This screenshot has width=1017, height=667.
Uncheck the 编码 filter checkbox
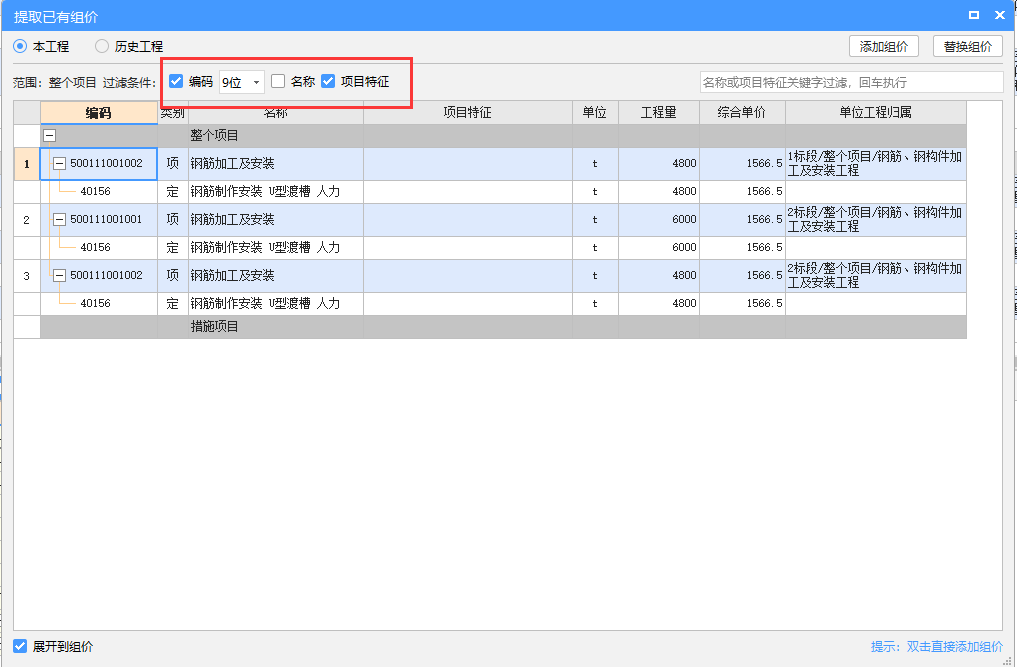[177, 81]
